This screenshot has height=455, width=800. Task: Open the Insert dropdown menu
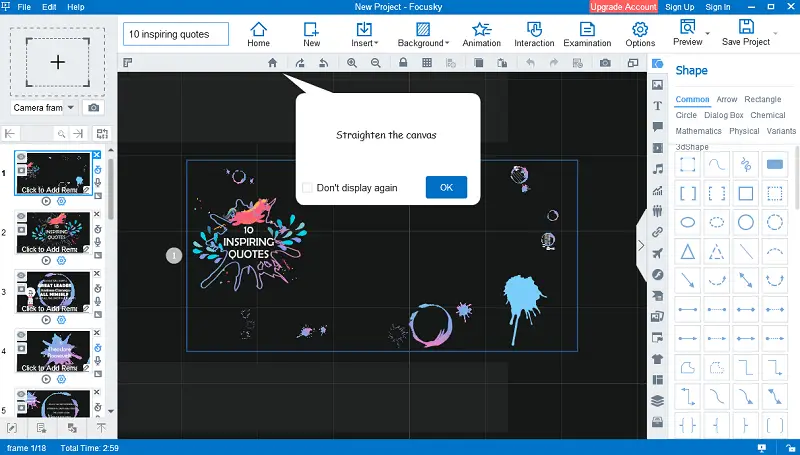pos(364,34)
